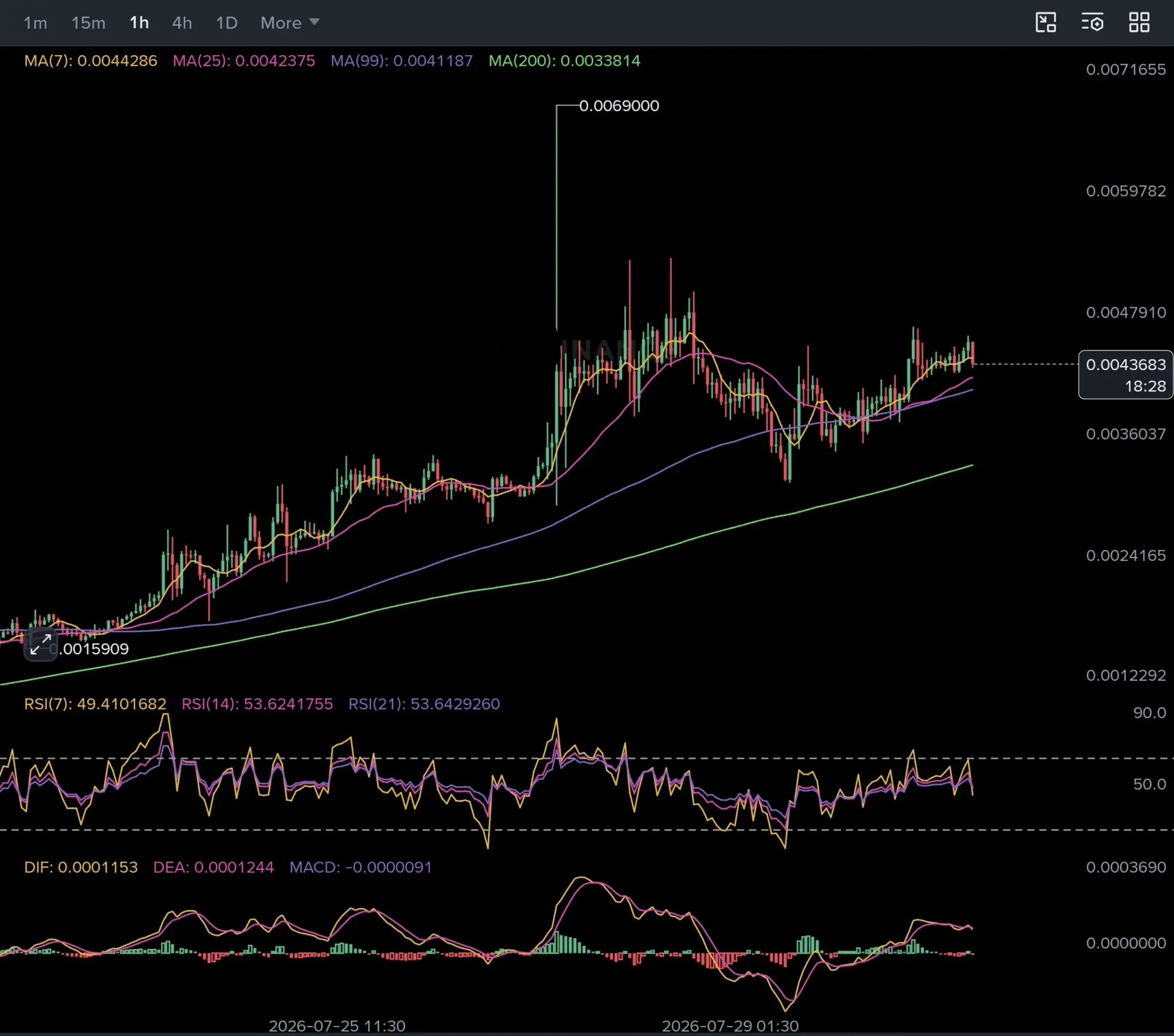Screen dimensions: 1174x1036
Task: Select the 15m interval tab
Action: tap(88, 23)
